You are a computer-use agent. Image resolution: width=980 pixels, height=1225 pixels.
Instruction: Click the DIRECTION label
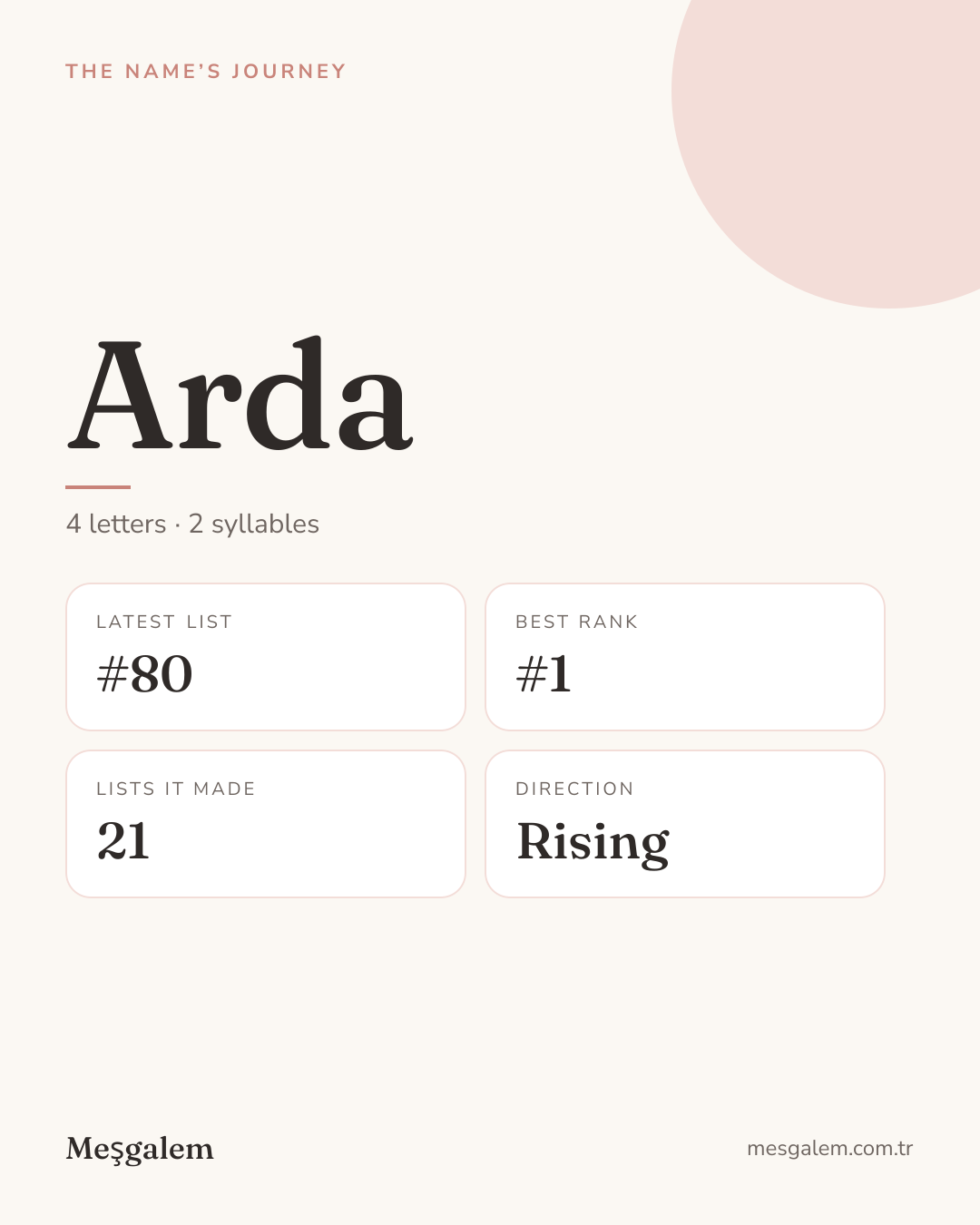click(574, 789)
